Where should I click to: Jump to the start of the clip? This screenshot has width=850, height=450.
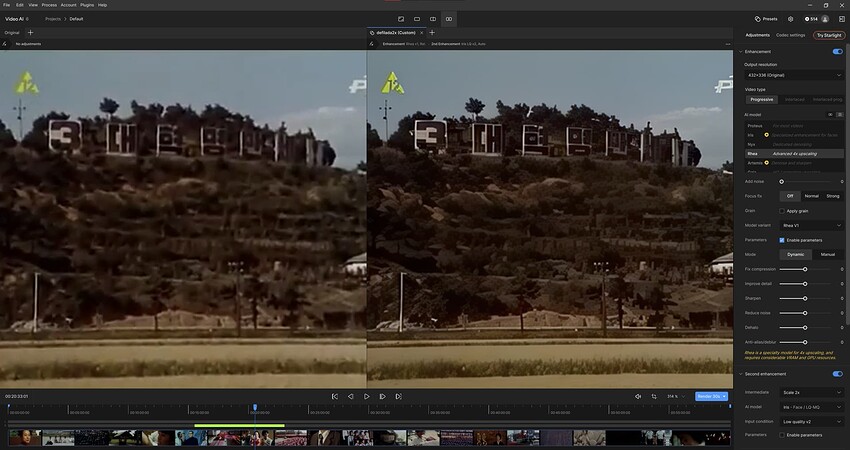335,396
